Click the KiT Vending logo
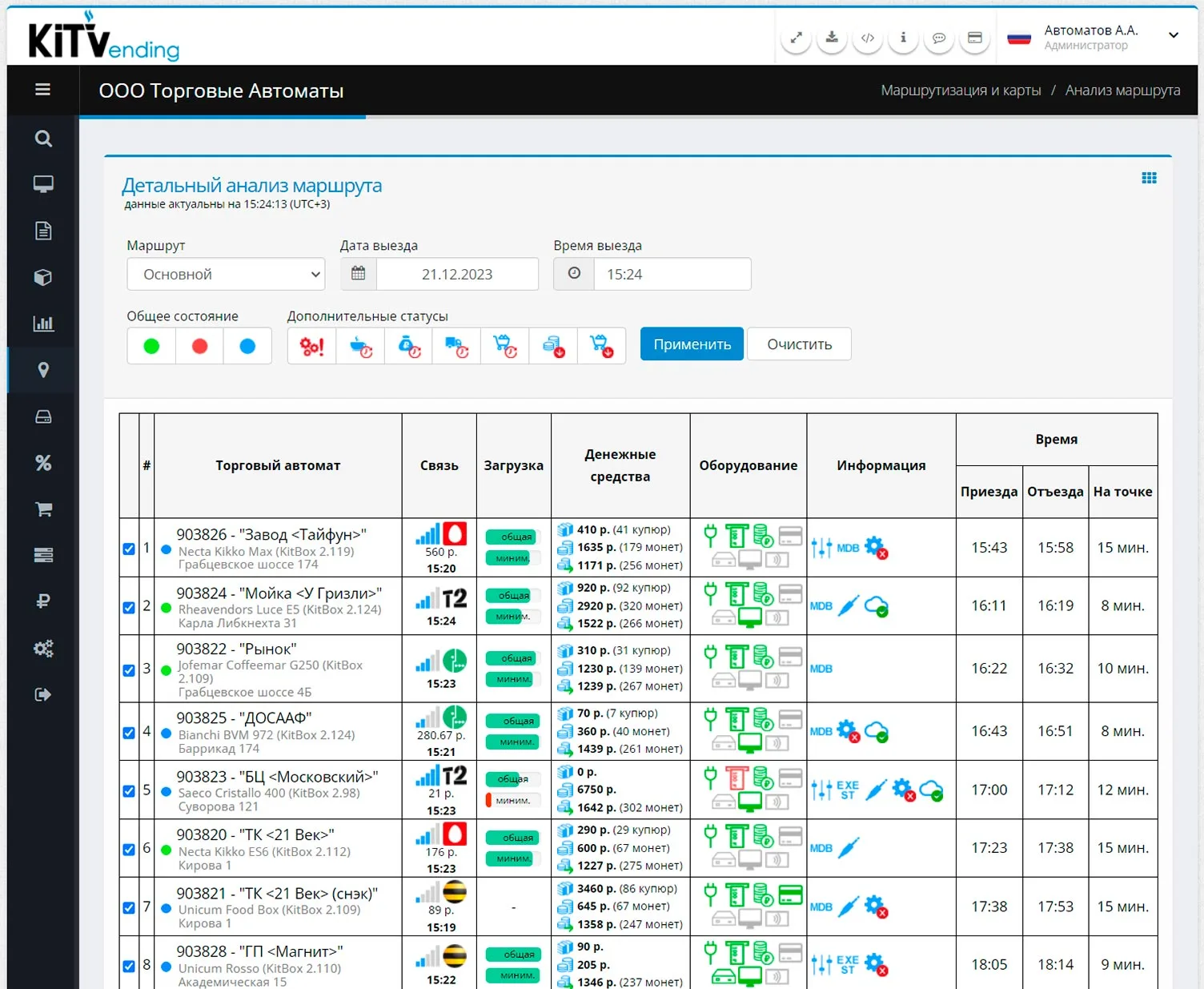The image size is (1204, 989). coord(103,38)
